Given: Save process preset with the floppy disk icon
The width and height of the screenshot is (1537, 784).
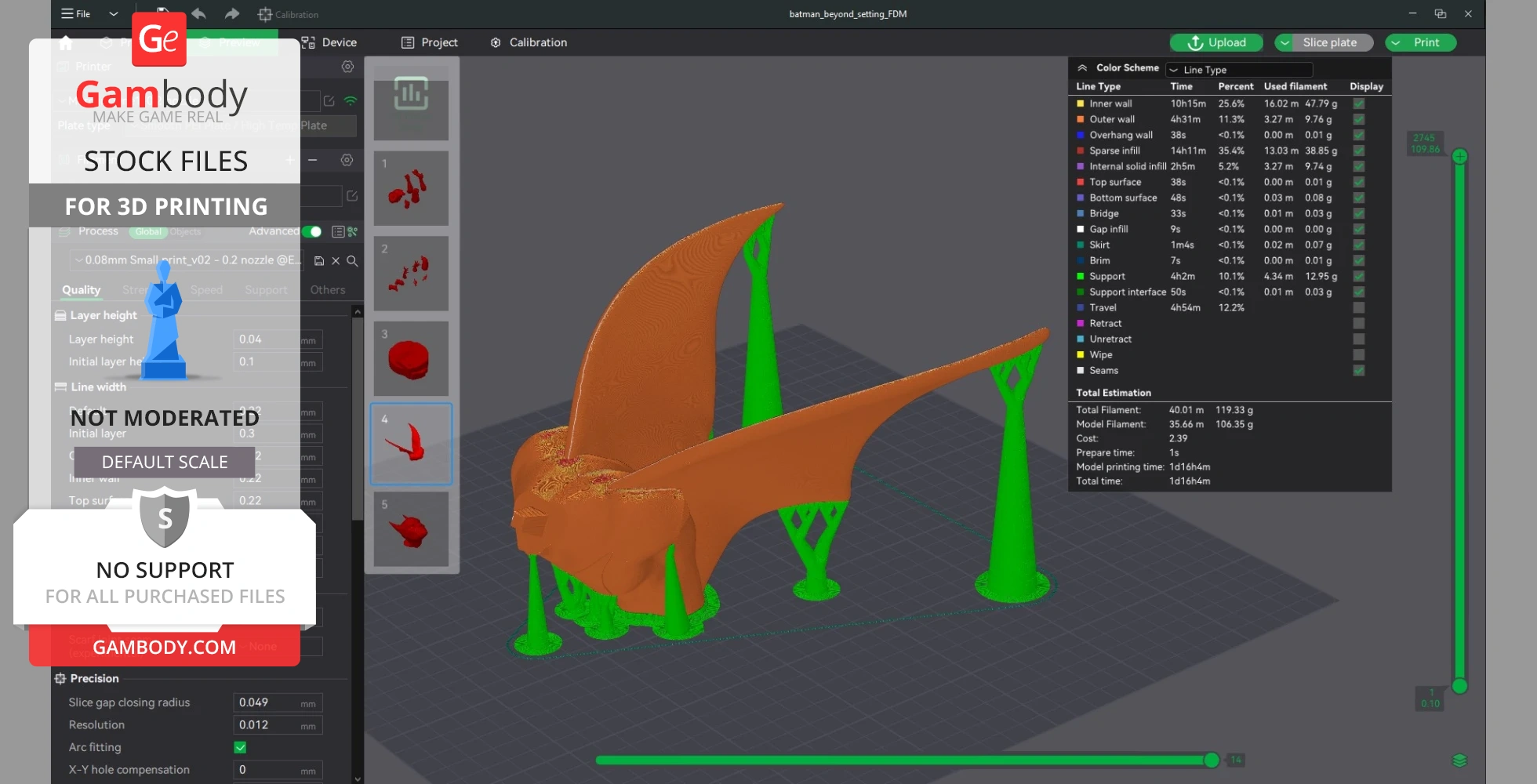Looking at the screenshot, I should coord(319,261).
